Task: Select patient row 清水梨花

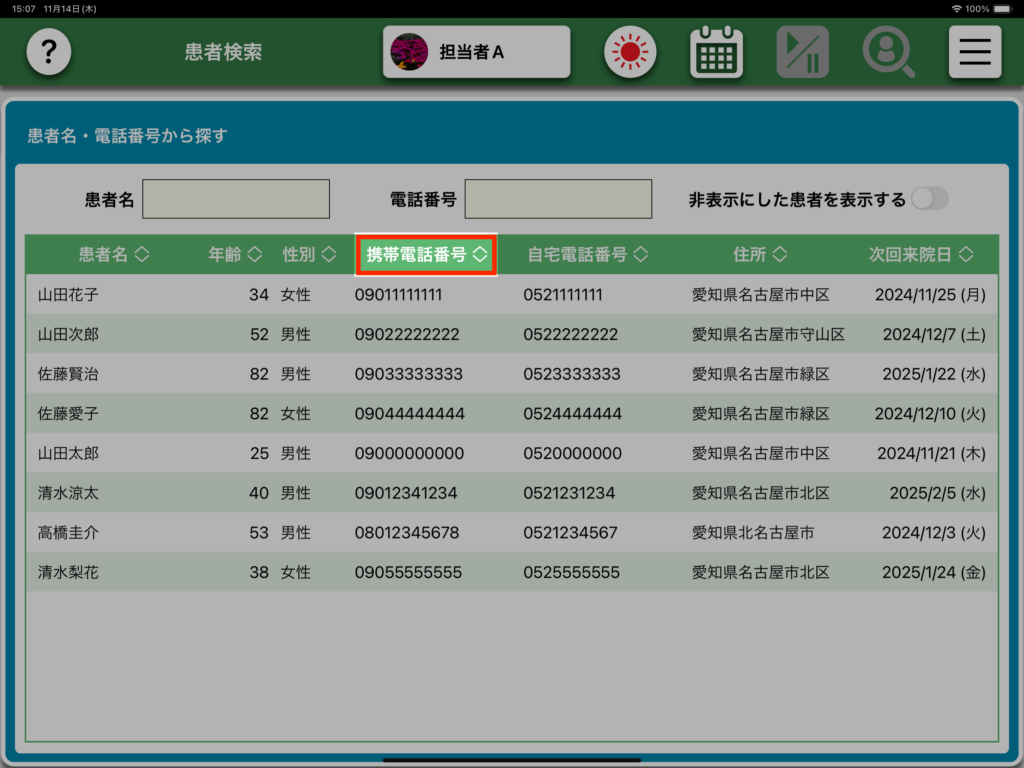Action: pos(68,573)
